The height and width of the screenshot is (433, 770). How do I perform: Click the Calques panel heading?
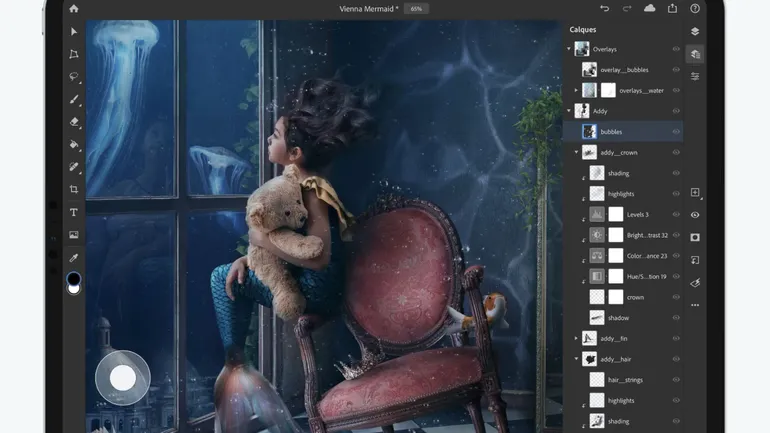(583, 29)
